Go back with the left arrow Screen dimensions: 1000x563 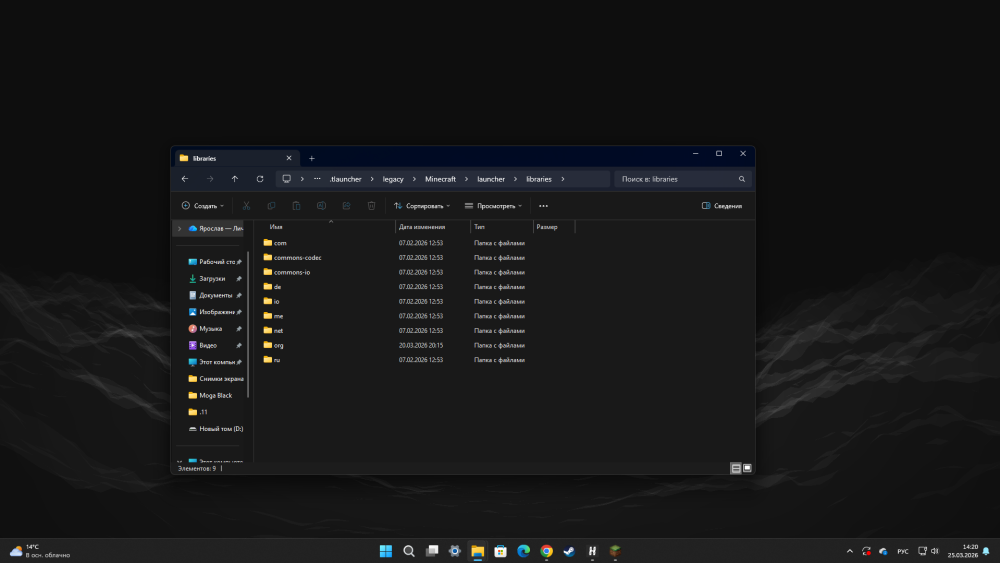point(185,179)
